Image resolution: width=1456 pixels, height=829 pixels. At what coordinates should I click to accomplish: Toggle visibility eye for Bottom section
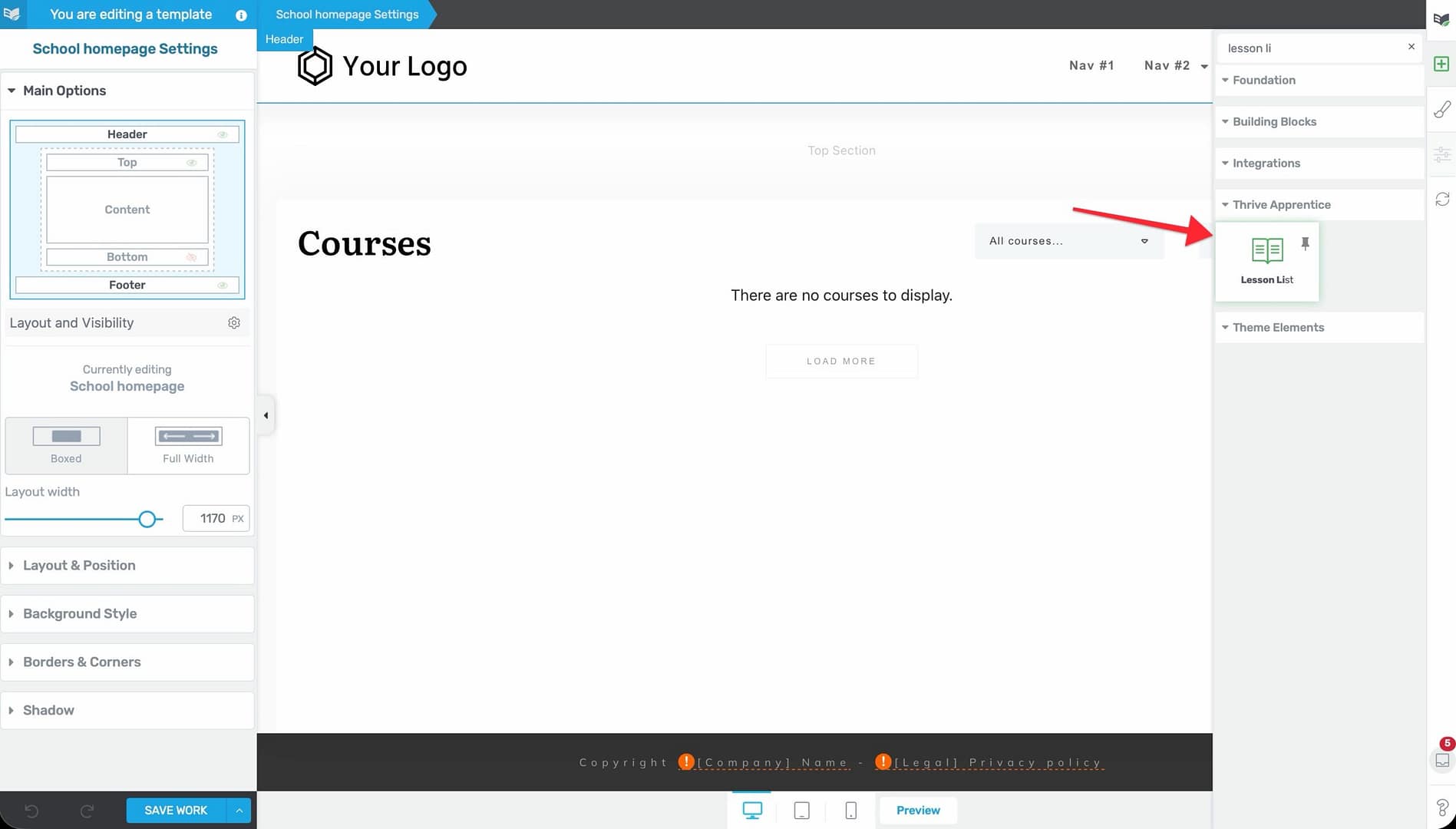click(192, 257)
